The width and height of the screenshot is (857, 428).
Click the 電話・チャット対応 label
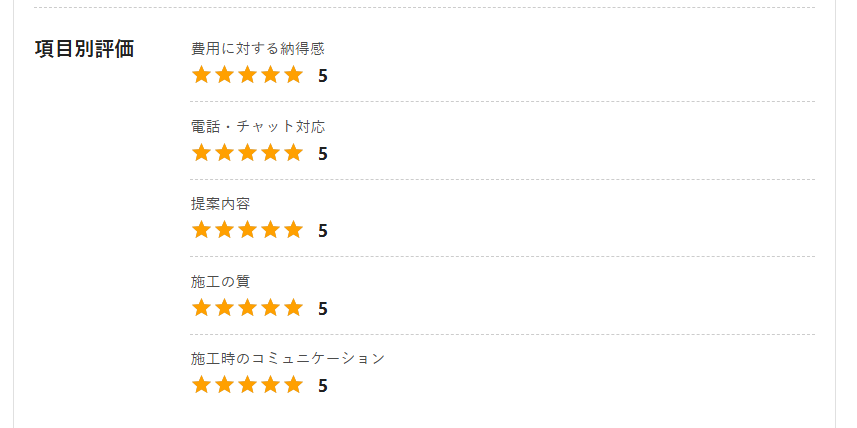(258, 127)
